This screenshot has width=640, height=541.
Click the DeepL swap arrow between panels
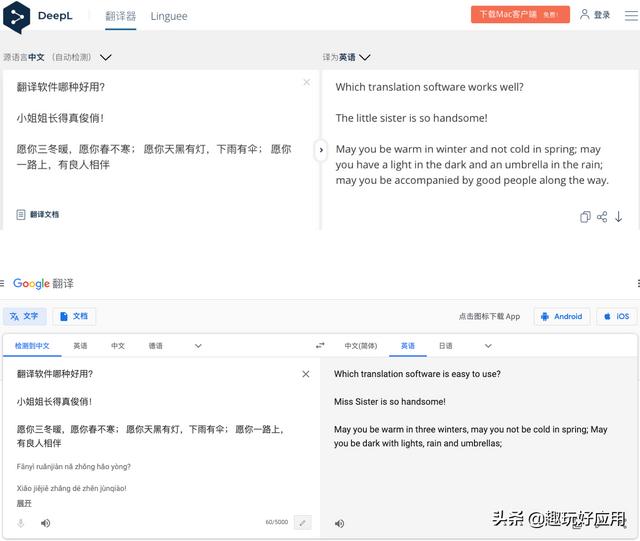pos(321,150)
